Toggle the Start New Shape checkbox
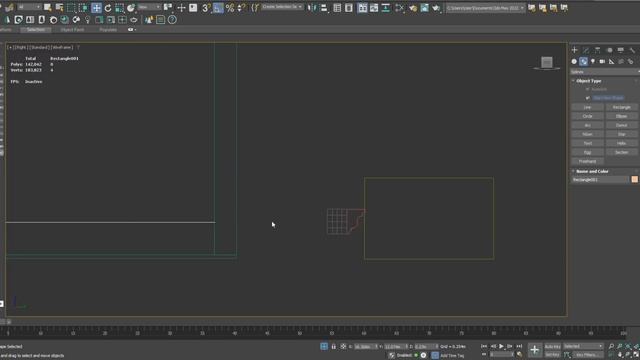This screenshot has height=360, width=640. [588, 98]
